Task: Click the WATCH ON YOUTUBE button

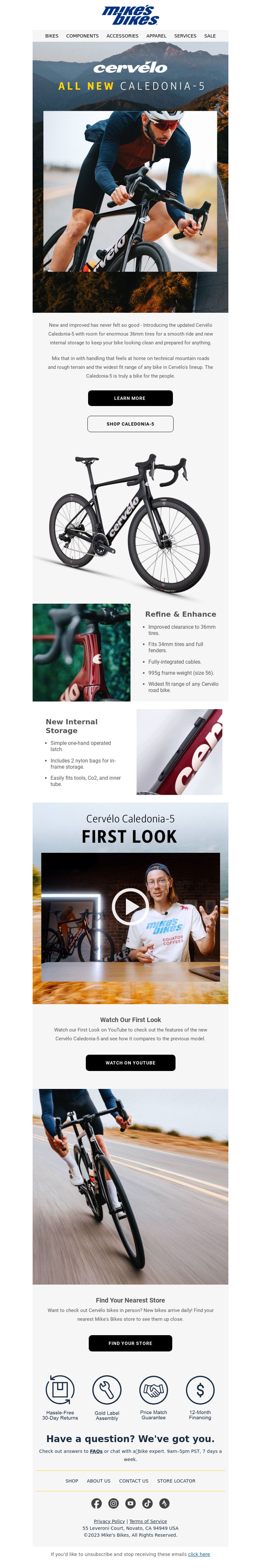Action: (x=130, y=1063)
